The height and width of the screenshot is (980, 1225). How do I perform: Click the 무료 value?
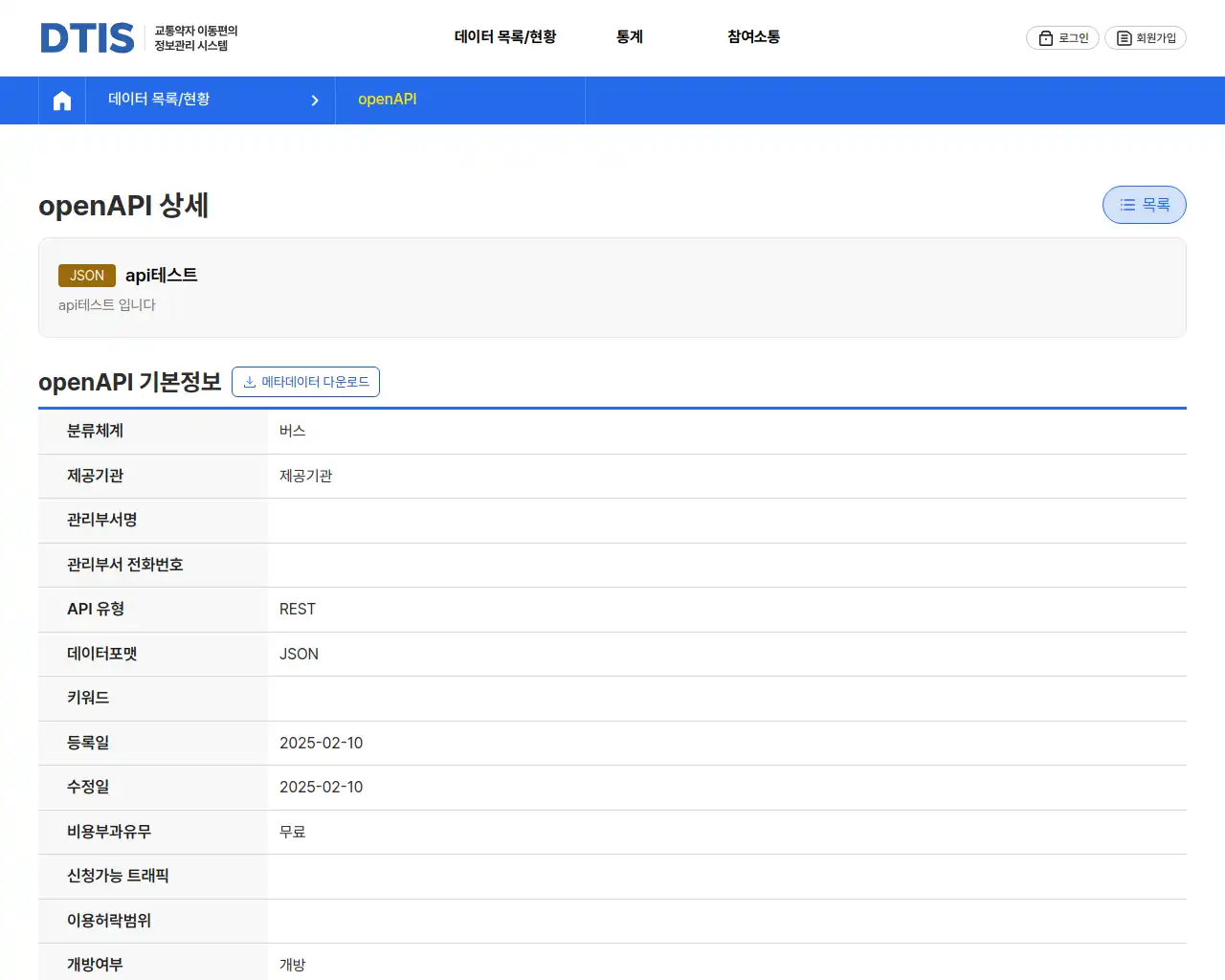point(293,833)
